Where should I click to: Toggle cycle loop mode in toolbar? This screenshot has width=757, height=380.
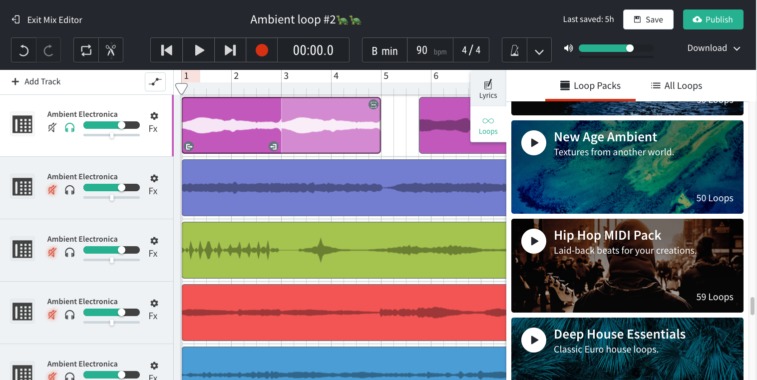point(86,50)
